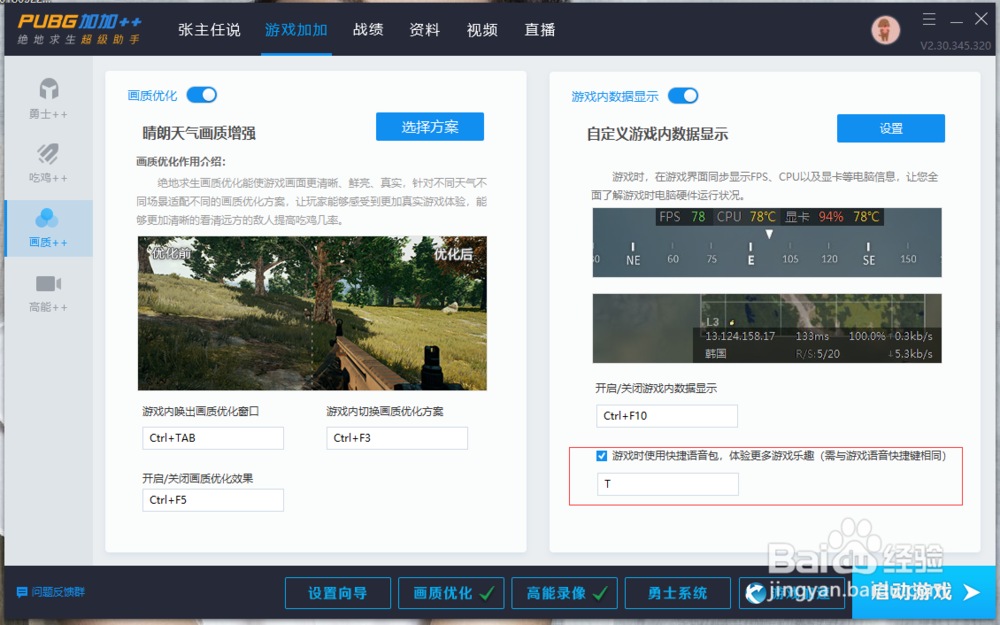Open 选择方案 to pick a scheme
Viewport: 1000px width, 625px height.
tap(429, 126)
